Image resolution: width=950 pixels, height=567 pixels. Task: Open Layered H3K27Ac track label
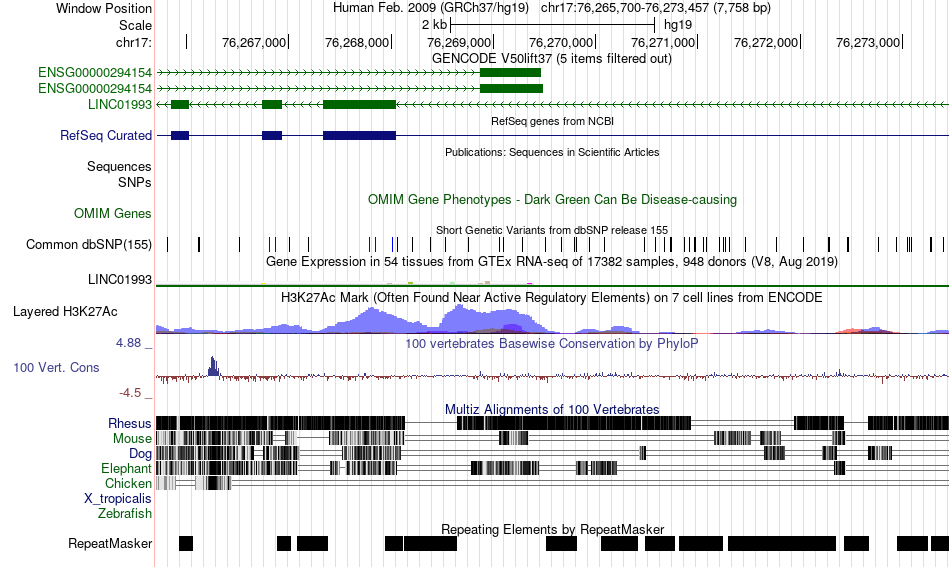tap(65, 311)
